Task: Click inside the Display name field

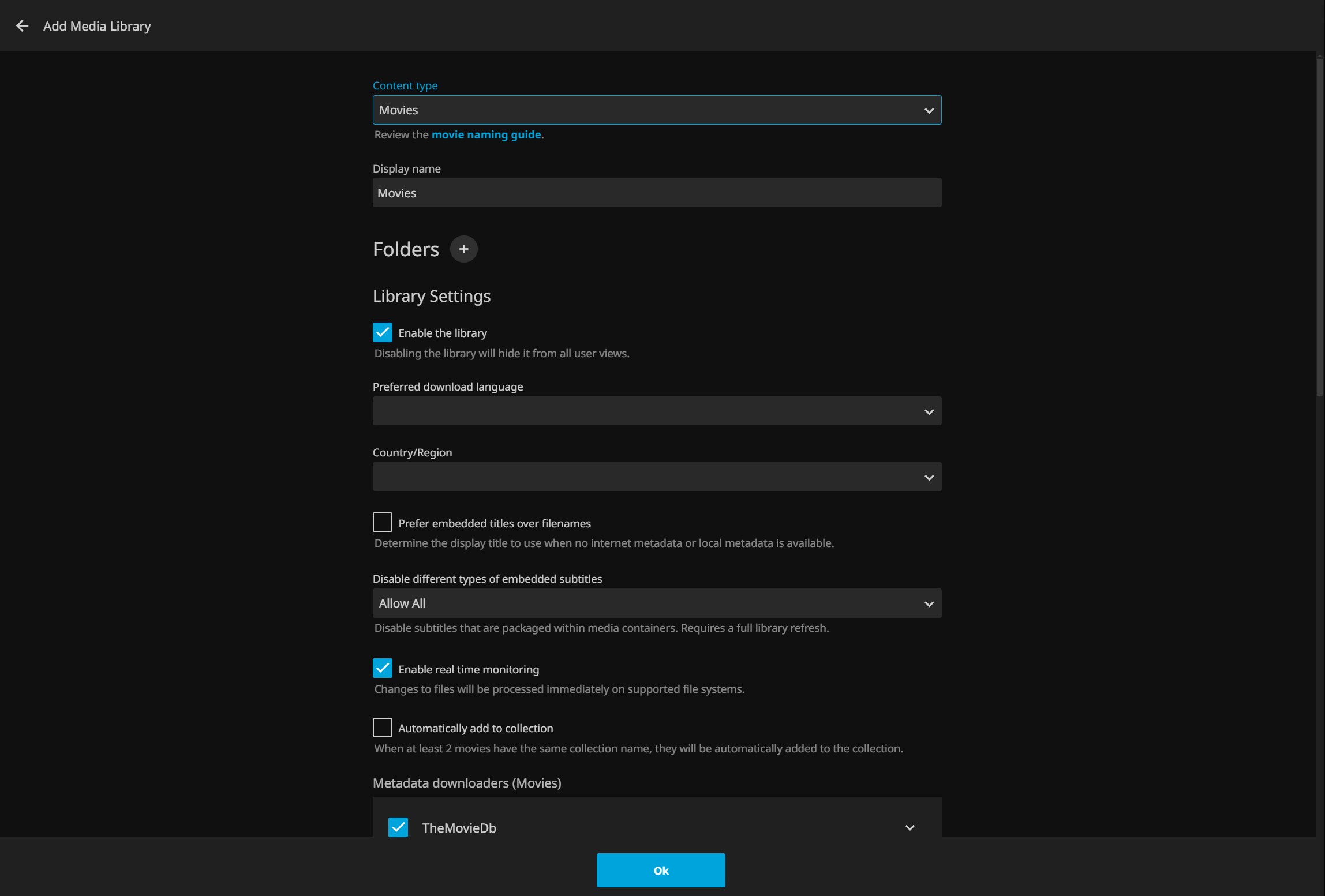Action: (x=657, y=193)
